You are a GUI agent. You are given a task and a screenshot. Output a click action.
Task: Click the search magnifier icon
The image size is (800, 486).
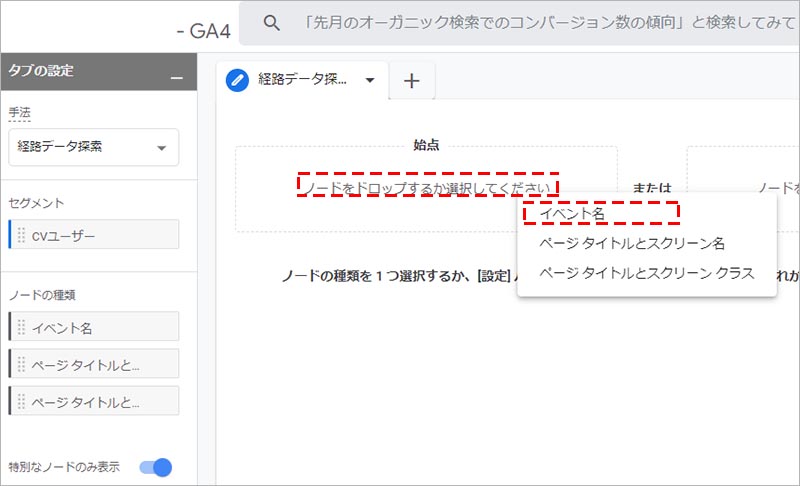(271, 22)
